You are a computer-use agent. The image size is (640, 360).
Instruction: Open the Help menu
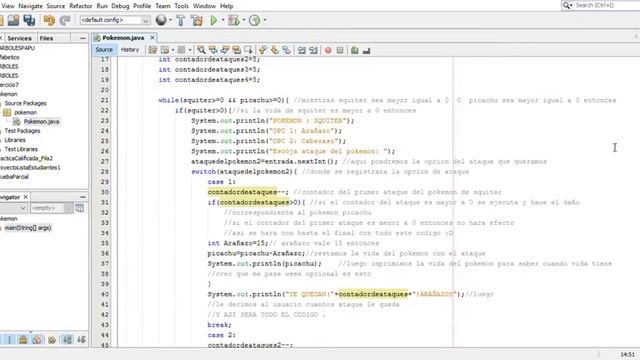click(227, 6)
